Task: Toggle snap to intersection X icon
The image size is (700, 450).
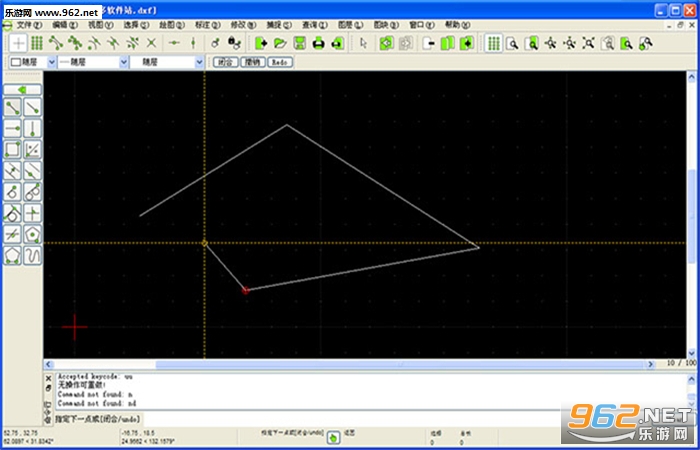Action: (x=152, y=43)
